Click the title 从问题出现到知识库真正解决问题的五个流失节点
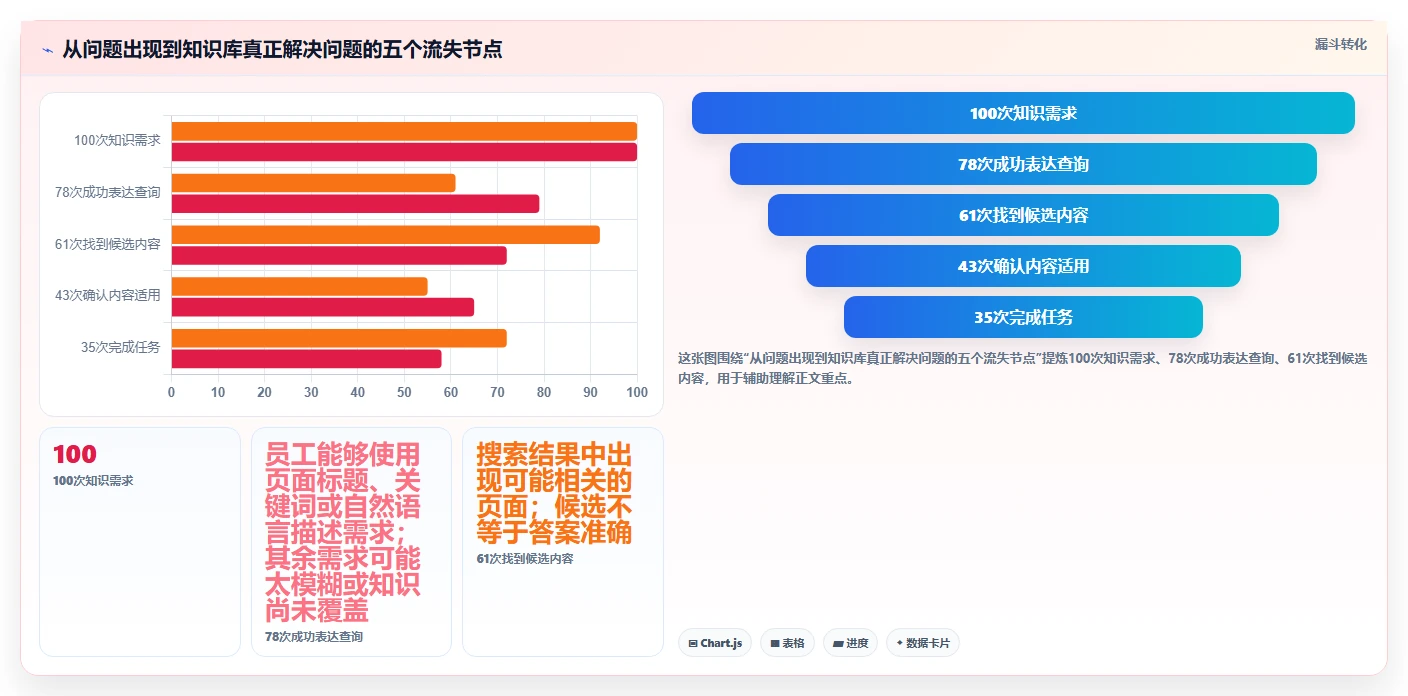This screenshot has height=696, width=1408. click(282, 49)
